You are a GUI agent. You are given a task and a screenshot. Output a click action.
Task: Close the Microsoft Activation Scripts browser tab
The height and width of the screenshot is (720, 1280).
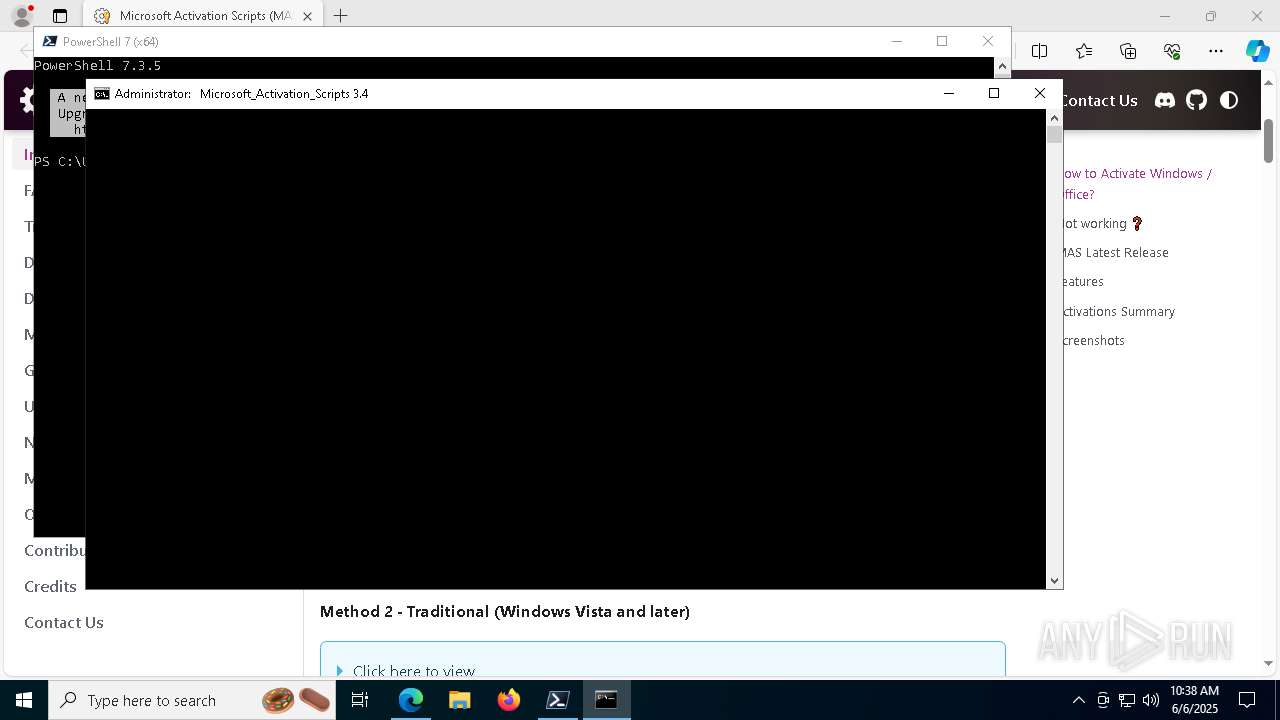pos(307,16)
